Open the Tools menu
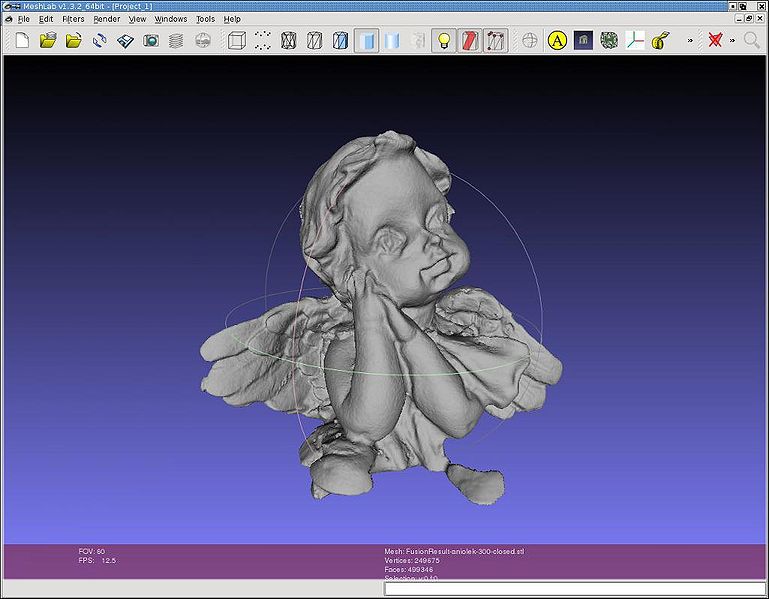 pos(205,19)
